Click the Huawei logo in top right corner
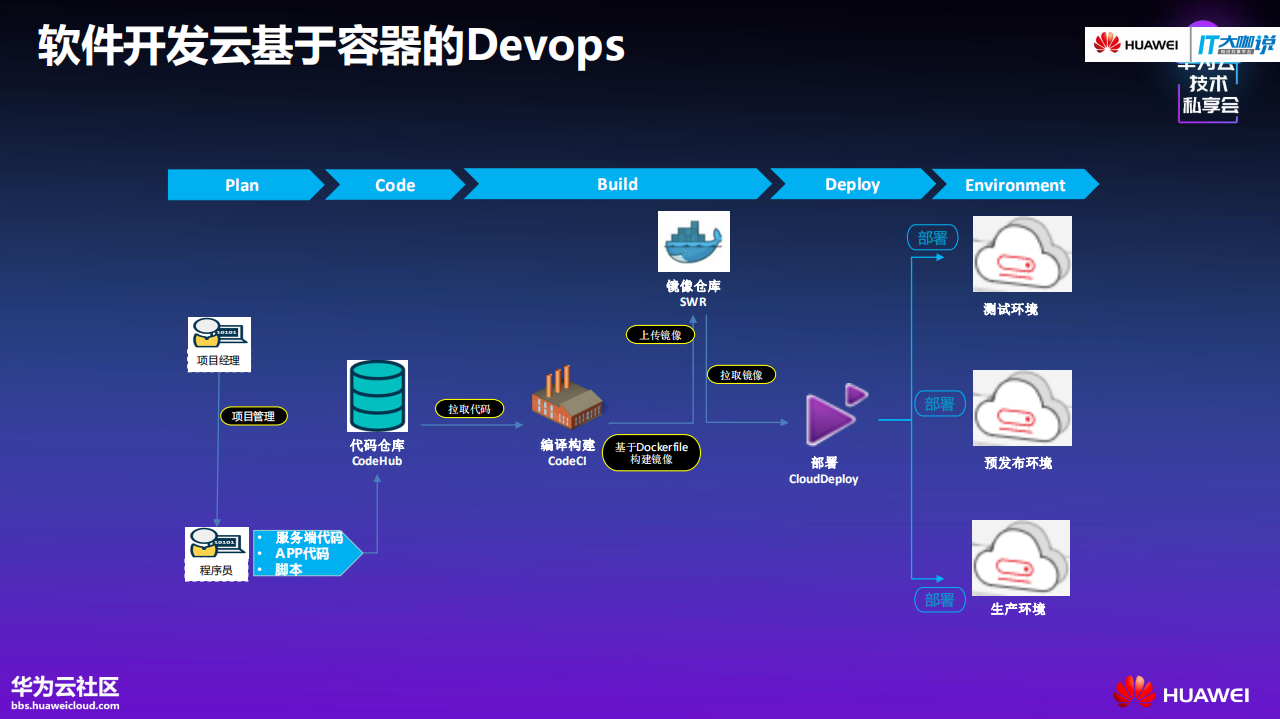The image size is (1280, 719). point(1135,44)
